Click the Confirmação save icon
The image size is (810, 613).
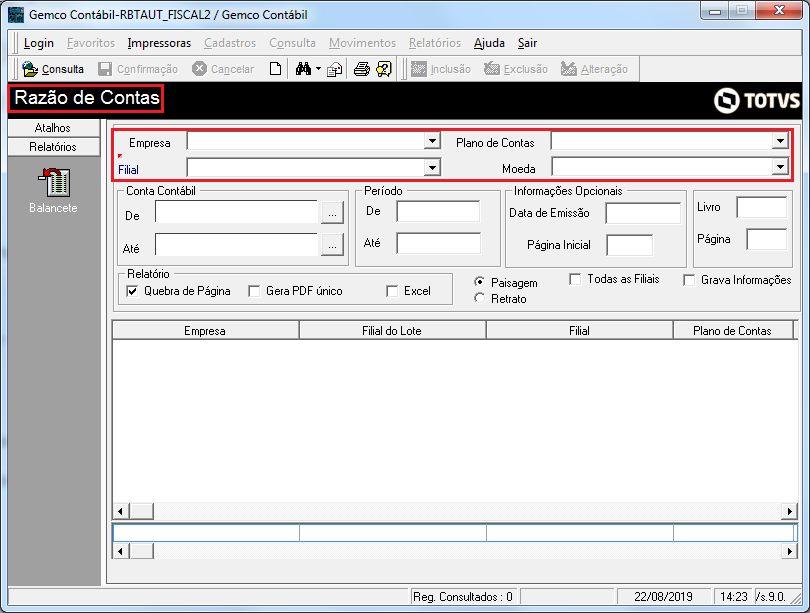point(105,69)
